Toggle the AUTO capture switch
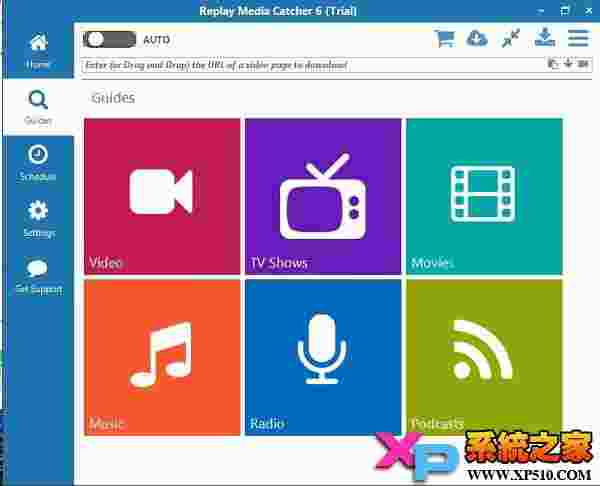600x486 pixels. point(109,39)
